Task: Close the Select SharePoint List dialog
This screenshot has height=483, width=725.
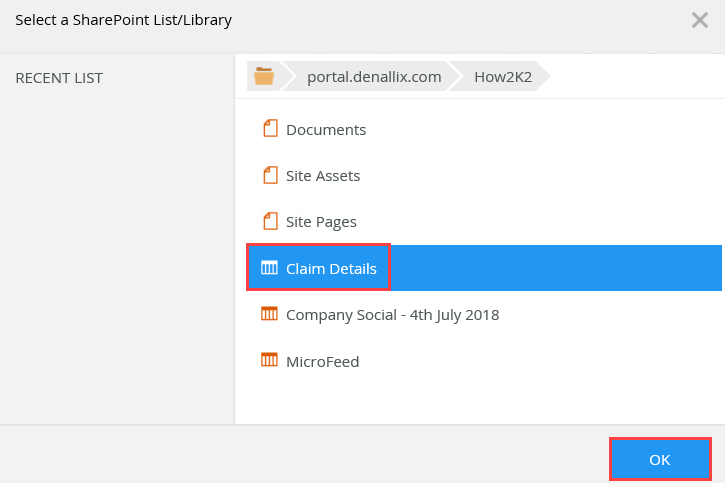Action: coord(700,20)
